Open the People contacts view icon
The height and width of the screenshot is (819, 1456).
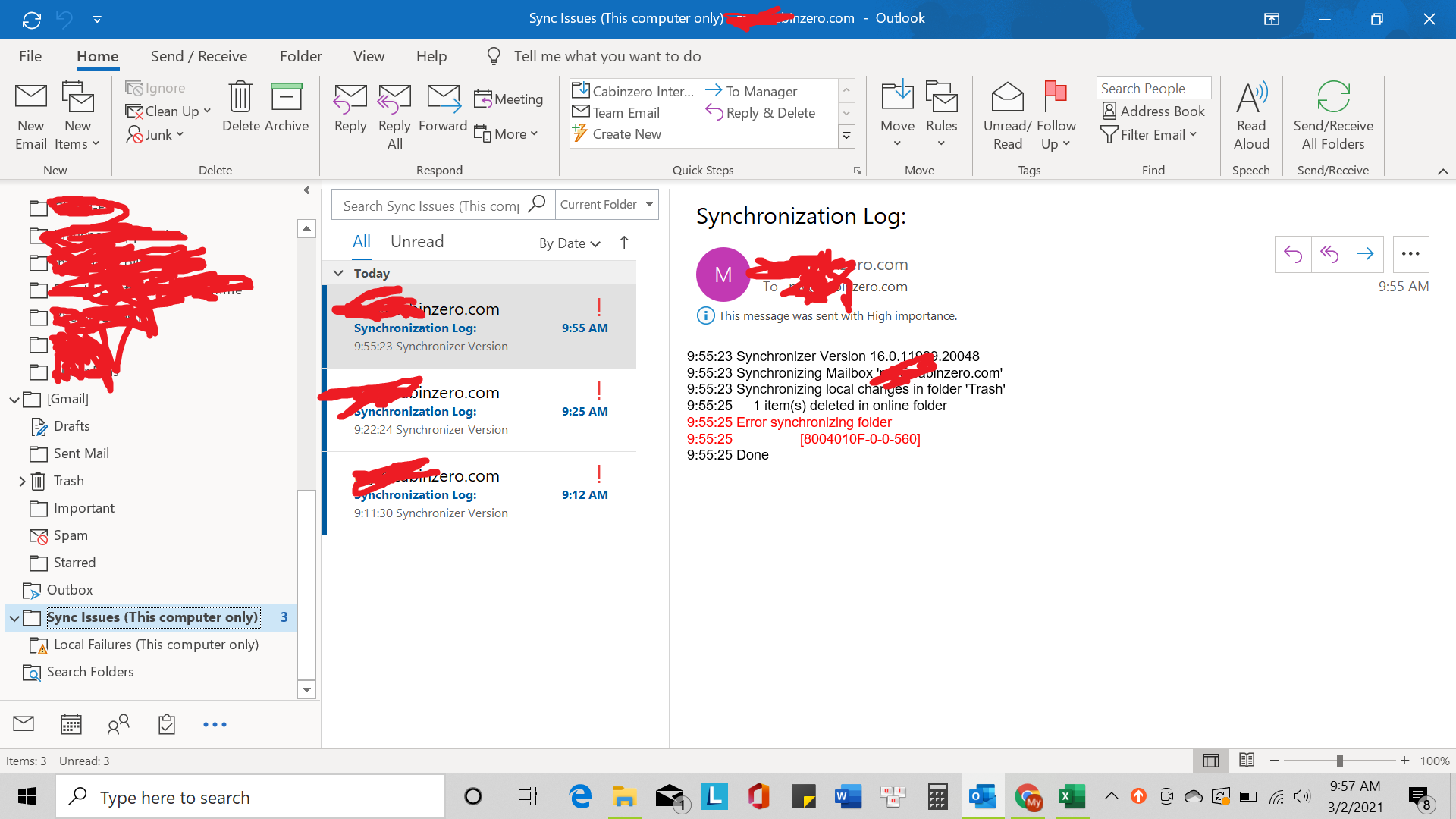tap(118, 724)
